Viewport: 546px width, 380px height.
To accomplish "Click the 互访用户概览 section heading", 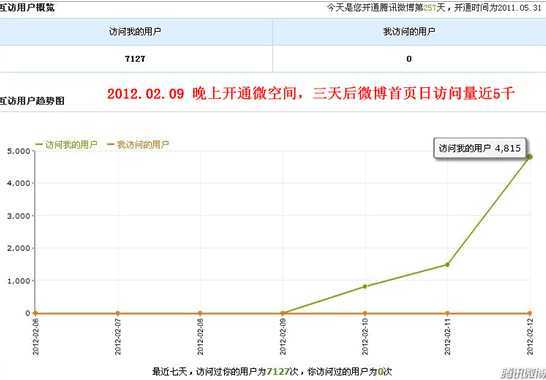I will point(27,7).
